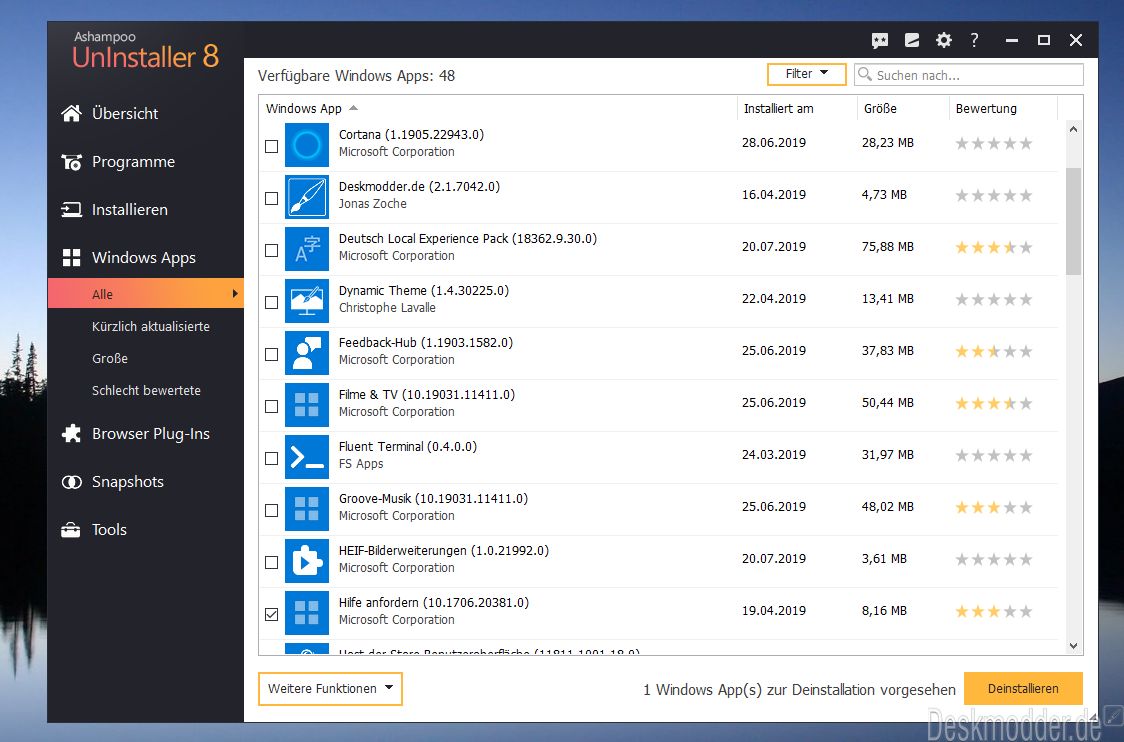Click the Windows Apps tiles icon
1124x742 pixels.
click(x=71, y=257)
